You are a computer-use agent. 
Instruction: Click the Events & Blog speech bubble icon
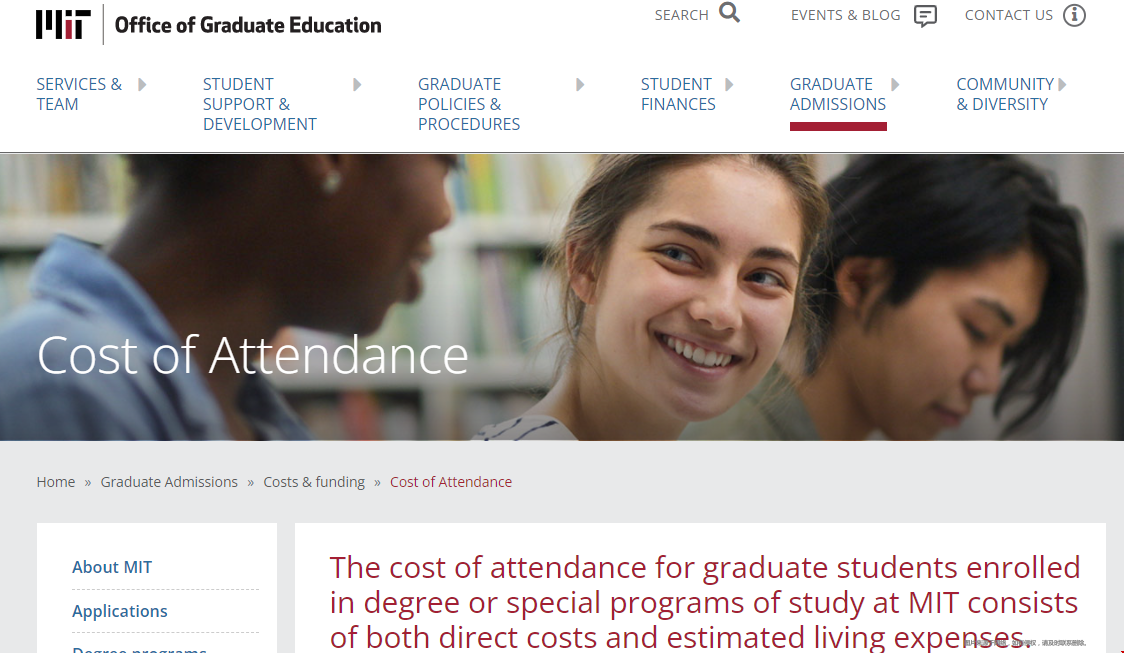point(926,16)
